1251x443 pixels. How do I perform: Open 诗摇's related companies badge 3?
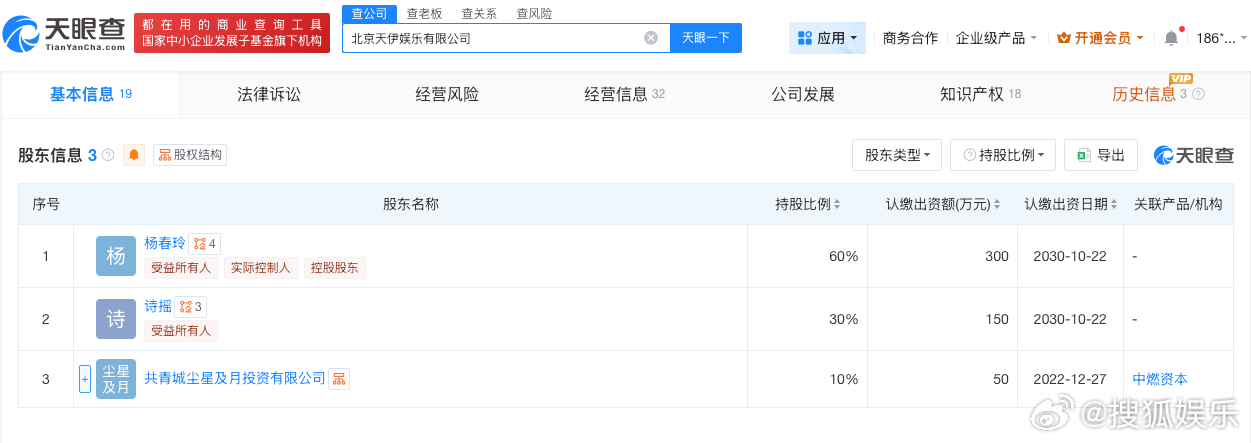pyautogui.click(x=191, y=307)
